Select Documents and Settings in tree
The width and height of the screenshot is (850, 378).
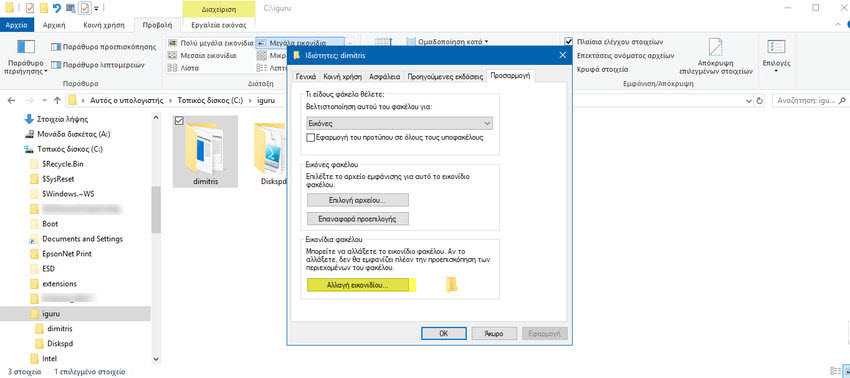(76, 239)
